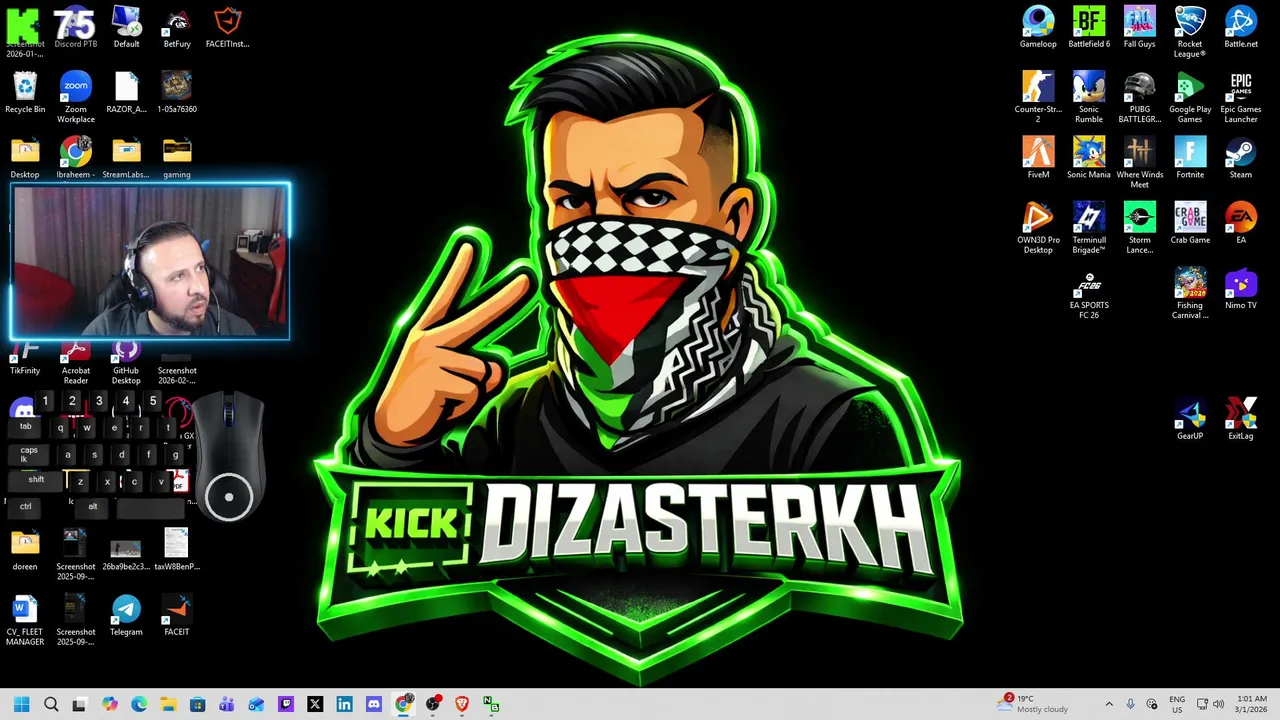Open the StreamLabs folder
The image size is (1280, 720).
126,158
